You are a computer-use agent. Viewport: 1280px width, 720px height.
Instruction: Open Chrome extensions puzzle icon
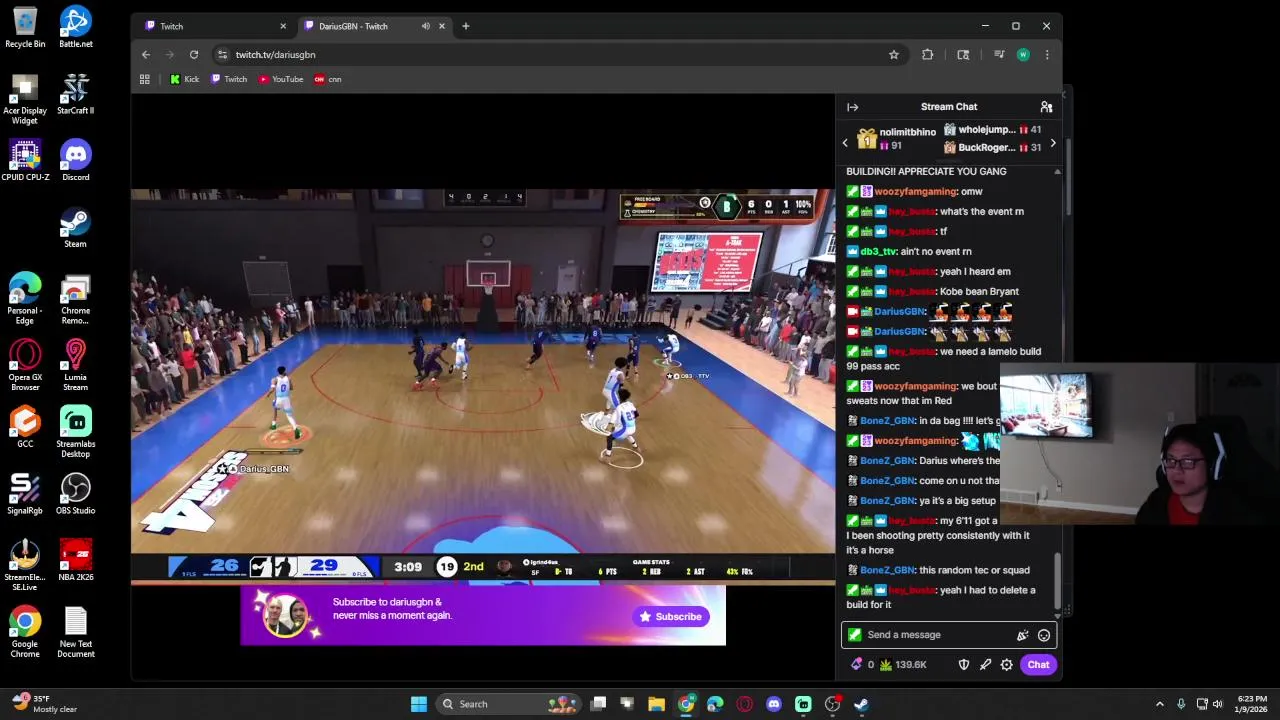[x=928, y=55]
